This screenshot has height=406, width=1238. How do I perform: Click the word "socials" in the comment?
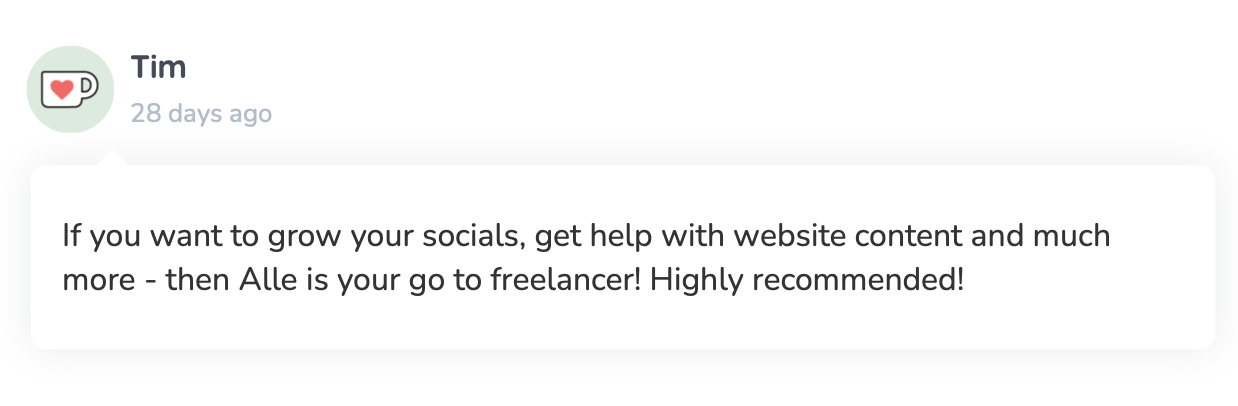point(472,238)
